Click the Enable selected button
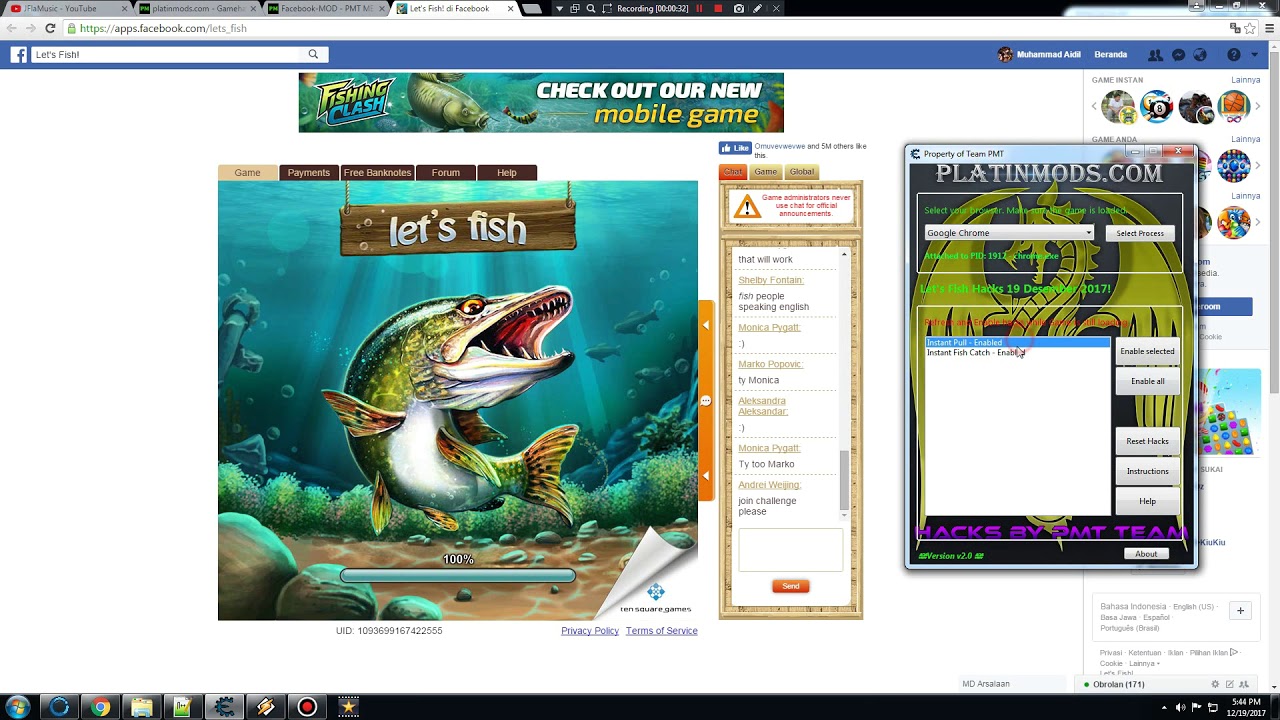The height and width of the screenshot is (720, 1280). point(1147,351)
